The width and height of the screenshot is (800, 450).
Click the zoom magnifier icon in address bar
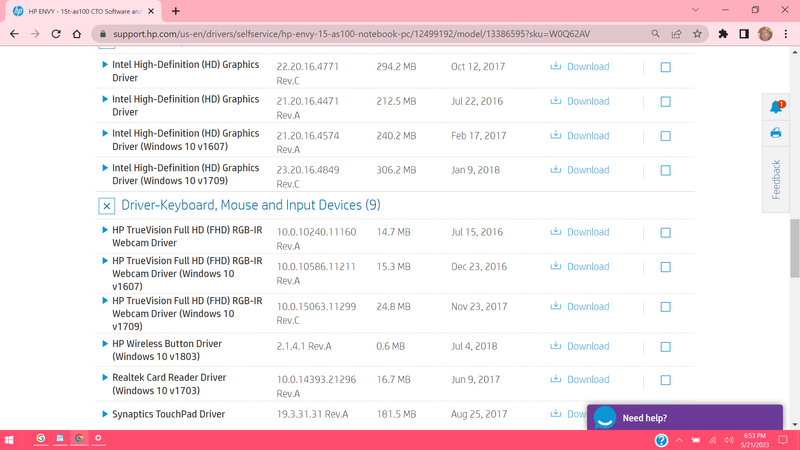coord(656,34)
